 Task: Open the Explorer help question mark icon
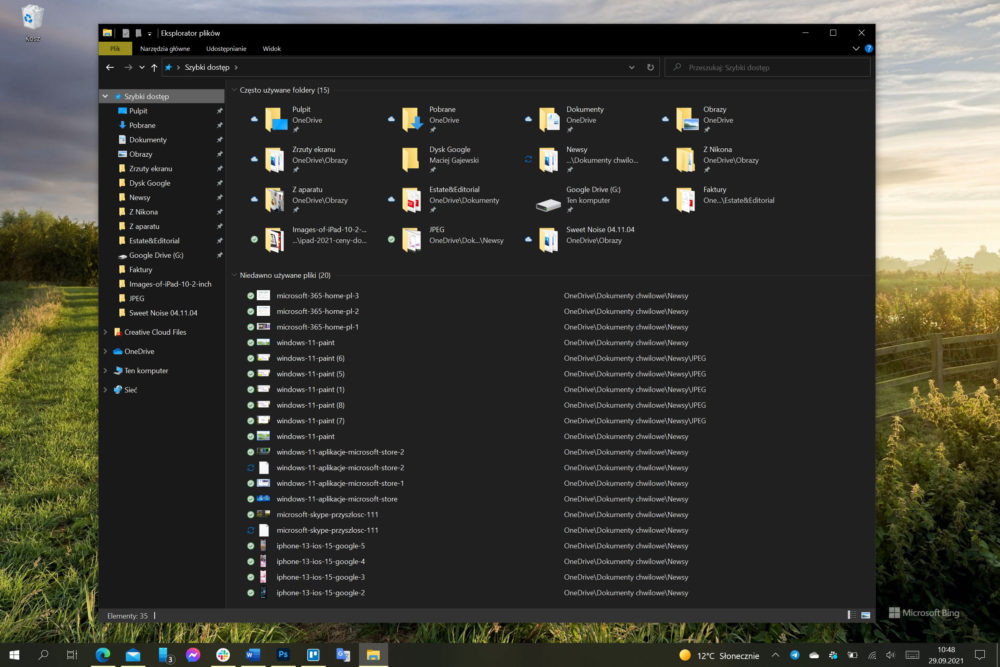click(869, 48)
